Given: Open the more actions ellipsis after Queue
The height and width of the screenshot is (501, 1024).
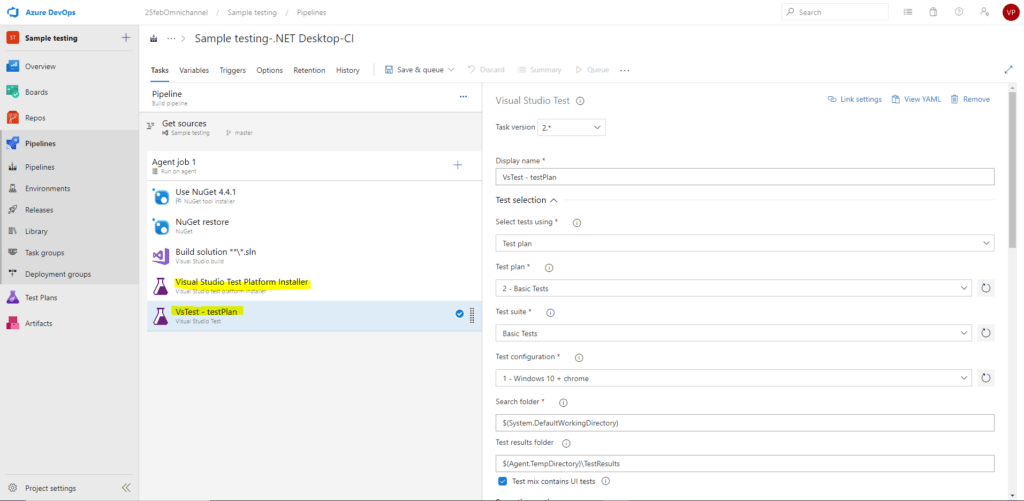Looking at the screenshot, I should (625, 70).
